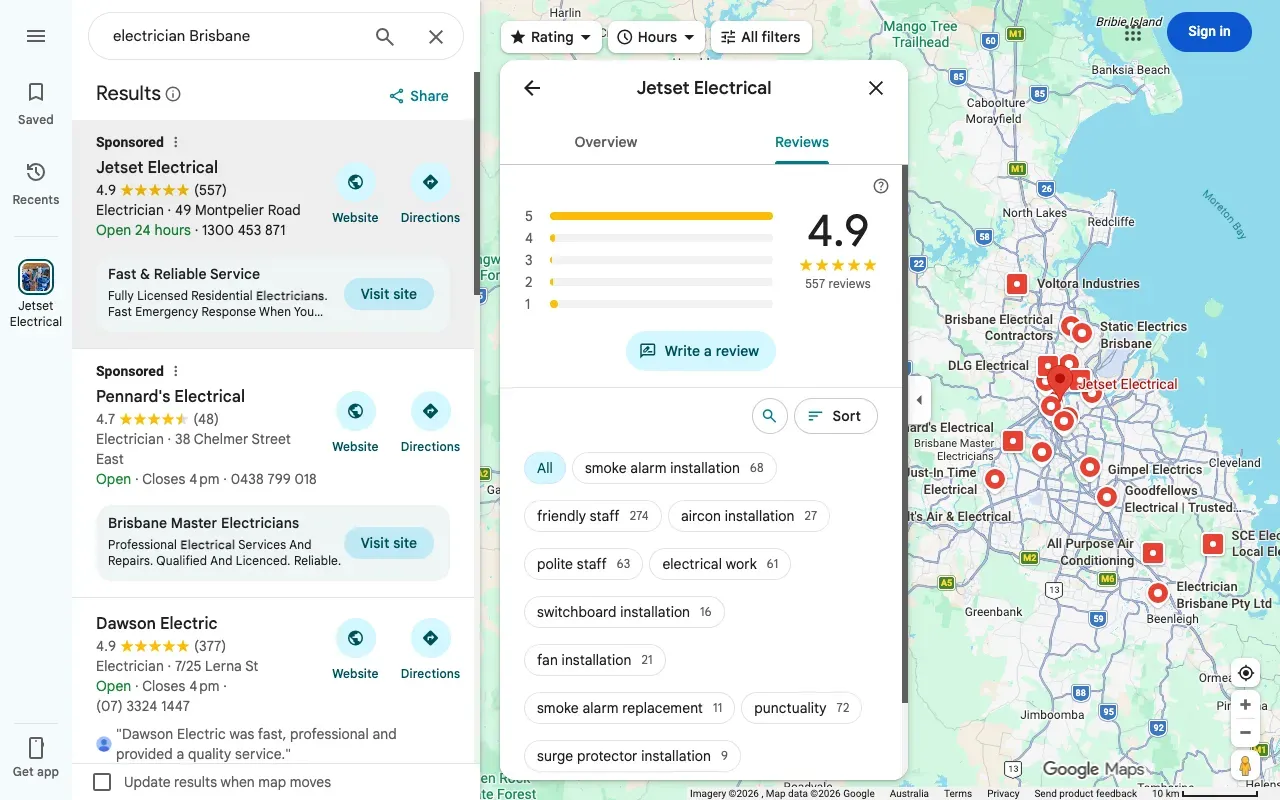This screenshot has height=800, width=1280.
Task: Filter by smoke alarm installation
Action: pyautogui.click(x=674, y=468)
